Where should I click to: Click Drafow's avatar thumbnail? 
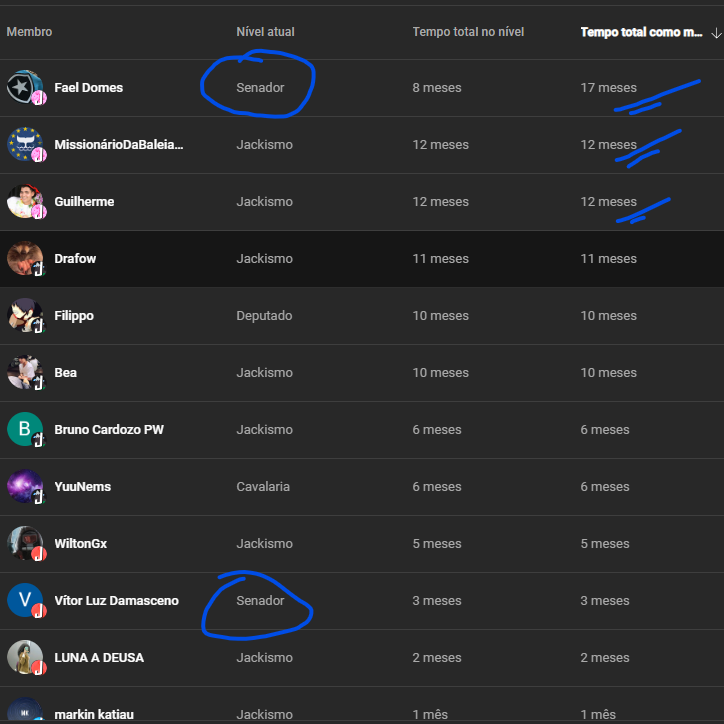coord(25,258)
